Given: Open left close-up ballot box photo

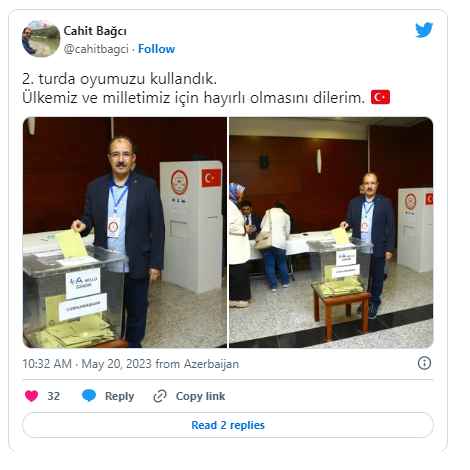Looking at the screenshot, I should point(125,232).
